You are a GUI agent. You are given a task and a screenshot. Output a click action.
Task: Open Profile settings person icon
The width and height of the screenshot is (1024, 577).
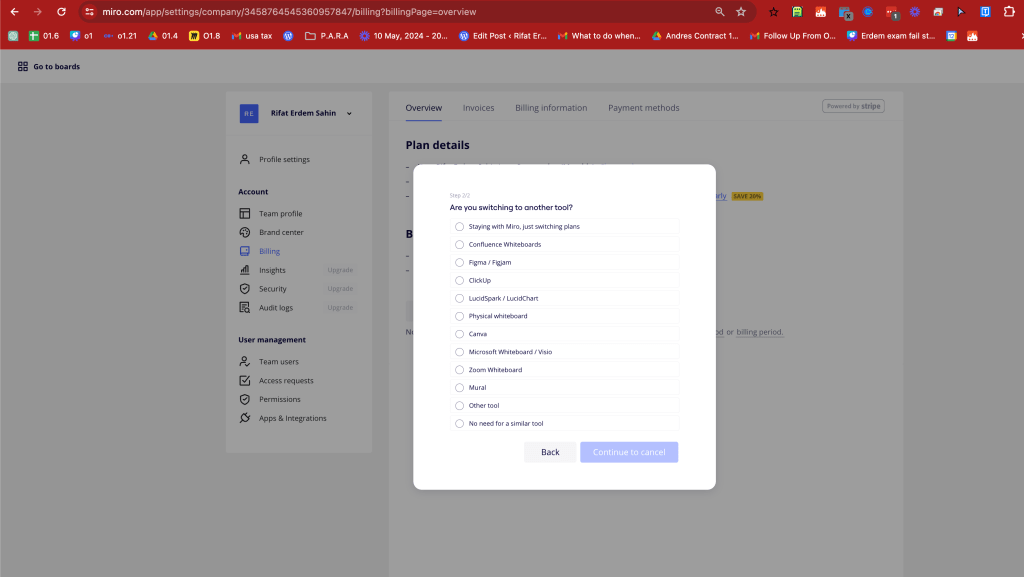tap(245, 159)
